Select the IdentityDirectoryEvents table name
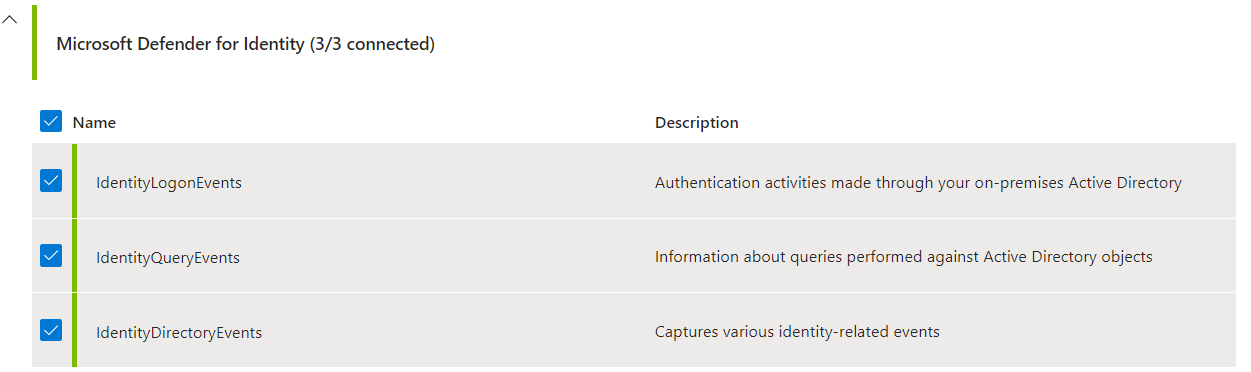 pos(179,332)
